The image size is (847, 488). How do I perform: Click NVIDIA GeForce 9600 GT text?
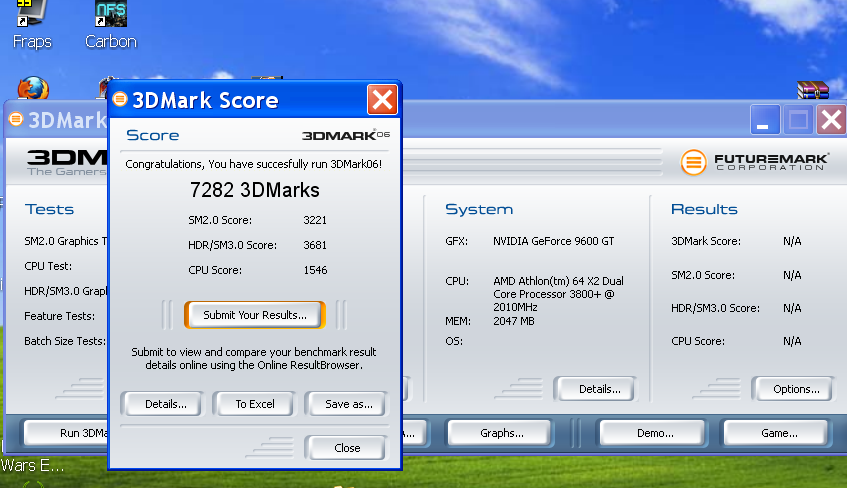(554, 241)
